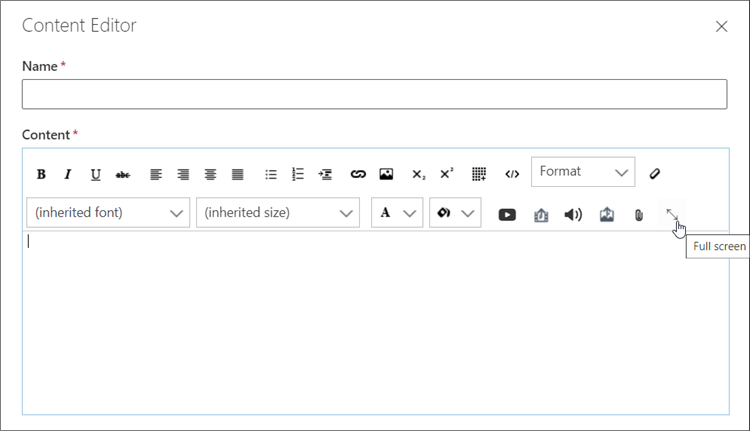Apply strikethrough to text

pos(122,174)
